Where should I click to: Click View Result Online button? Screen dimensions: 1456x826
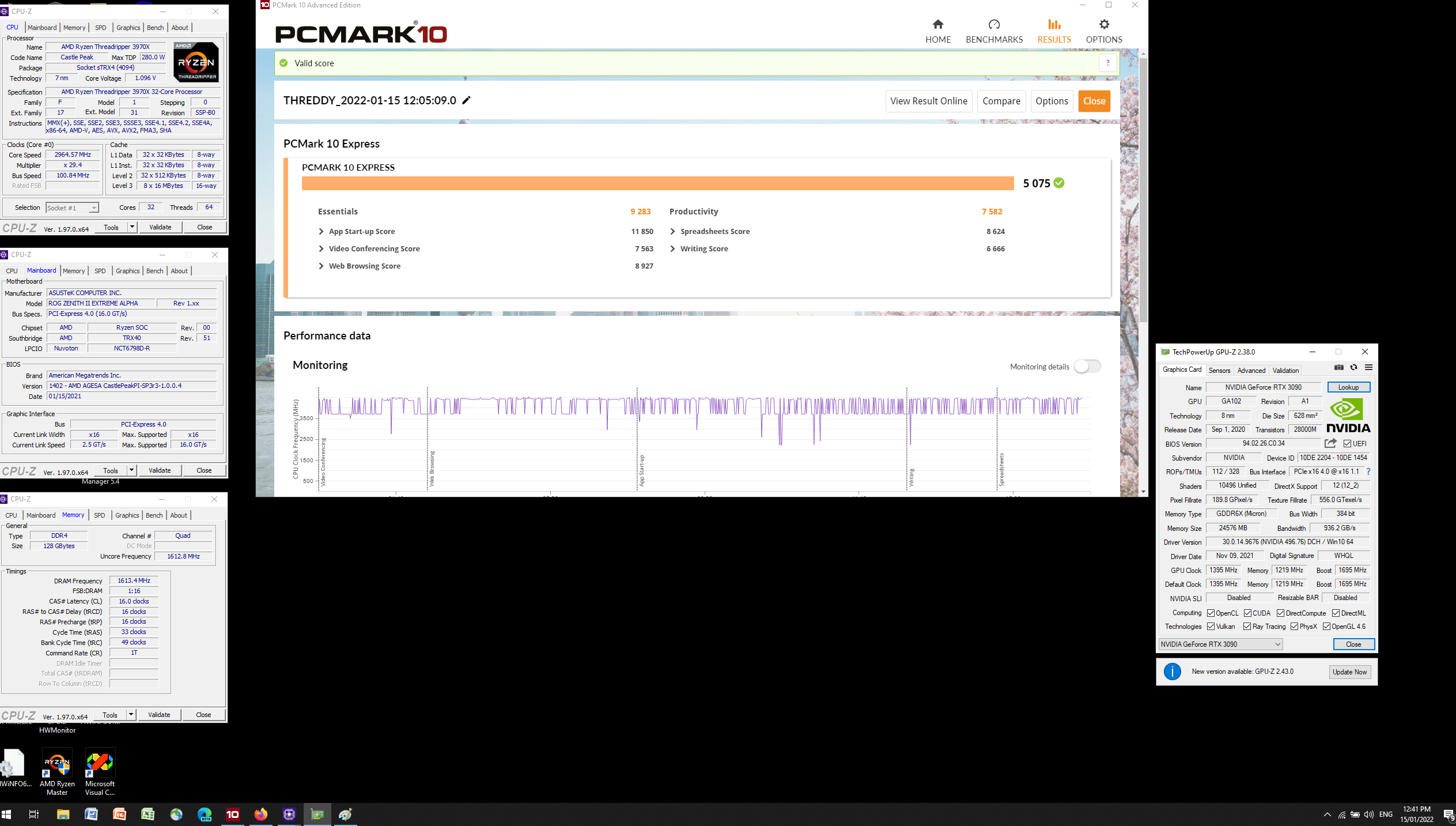[x=929, y=101]
